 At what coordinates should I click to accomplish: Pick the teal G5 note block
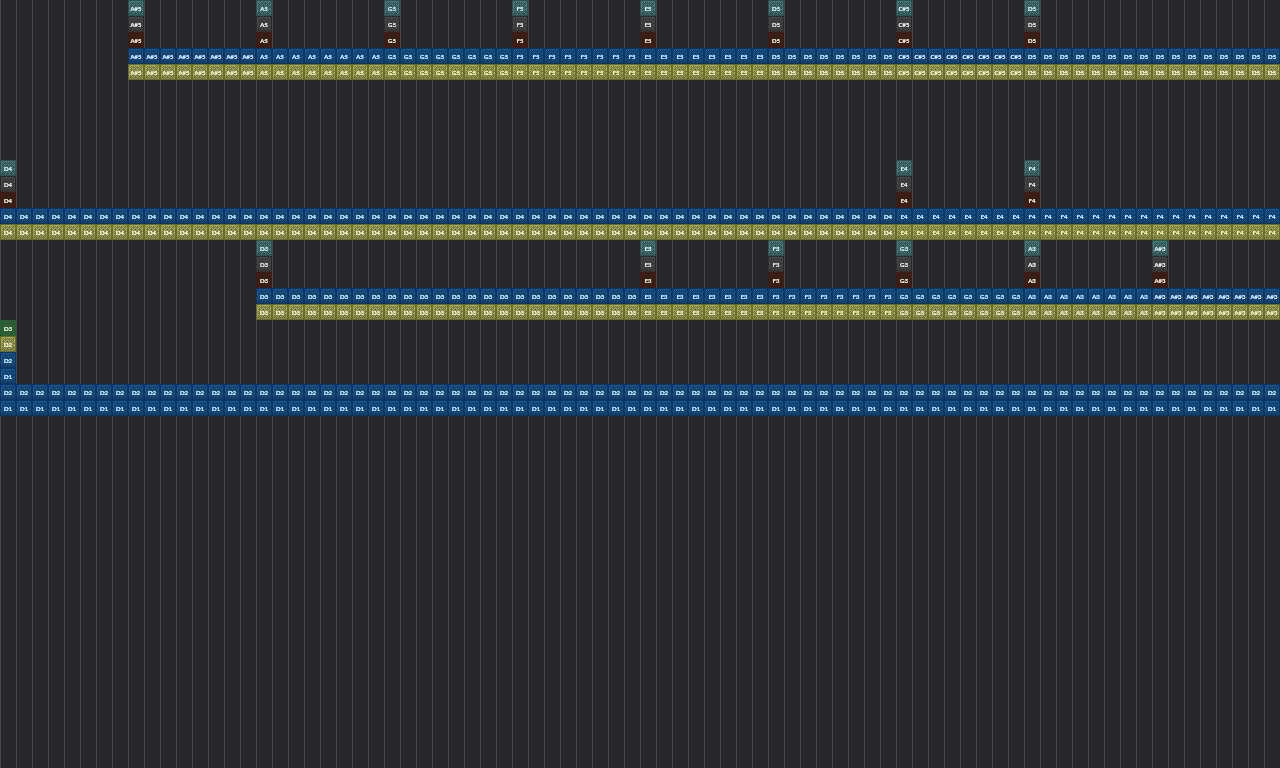392,8
